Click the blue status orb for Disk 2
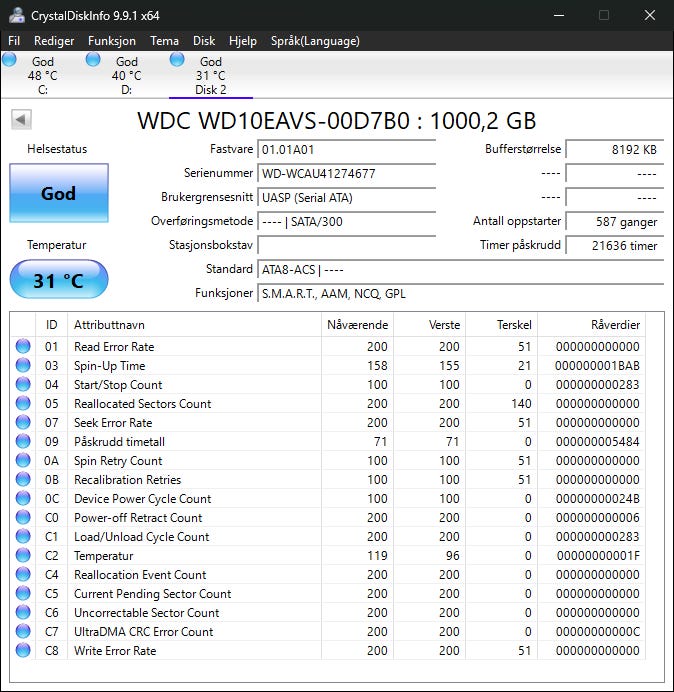 coord(177,59)
